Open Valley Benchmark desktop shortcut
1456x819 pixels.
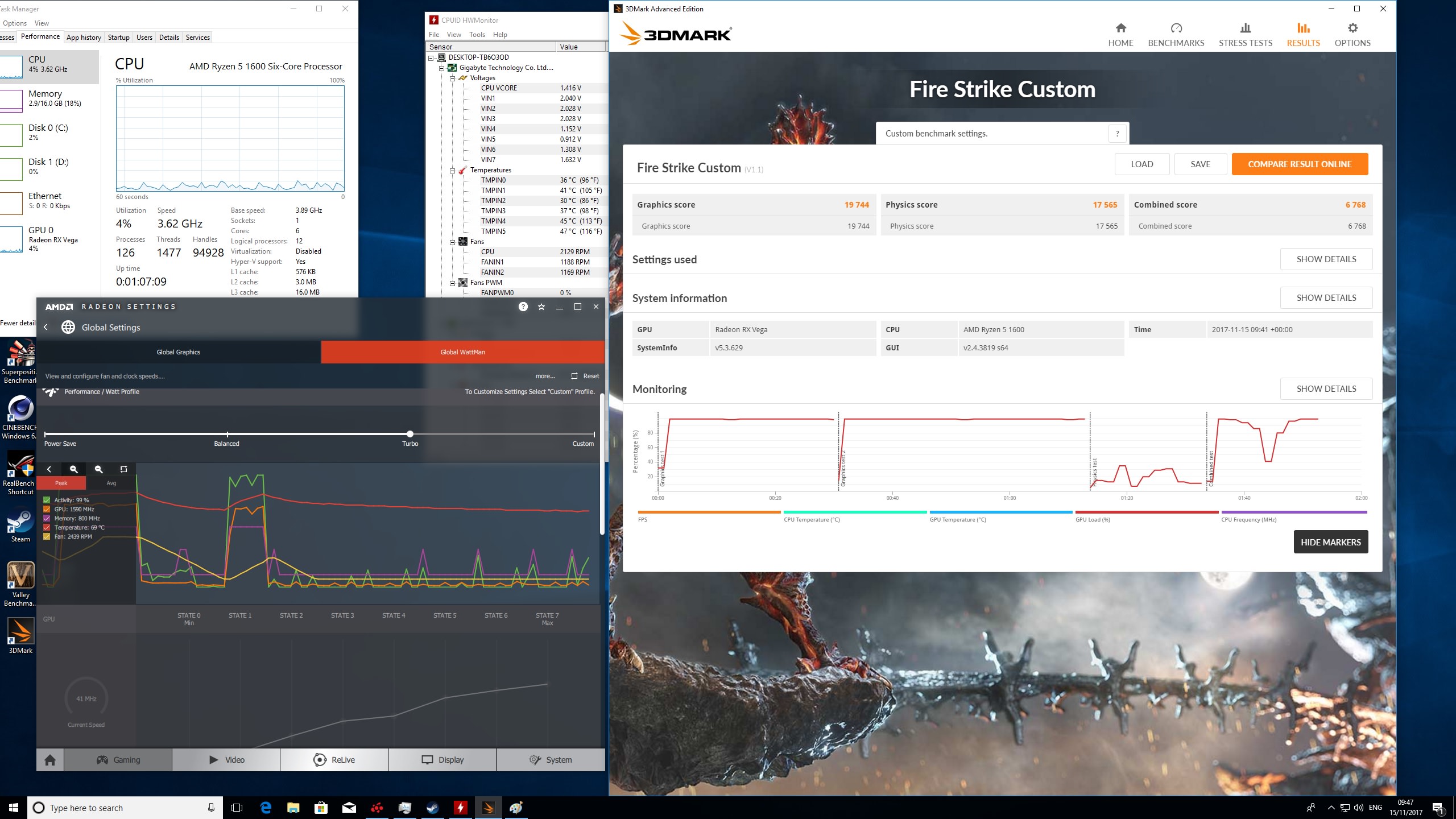click(20, 585)
